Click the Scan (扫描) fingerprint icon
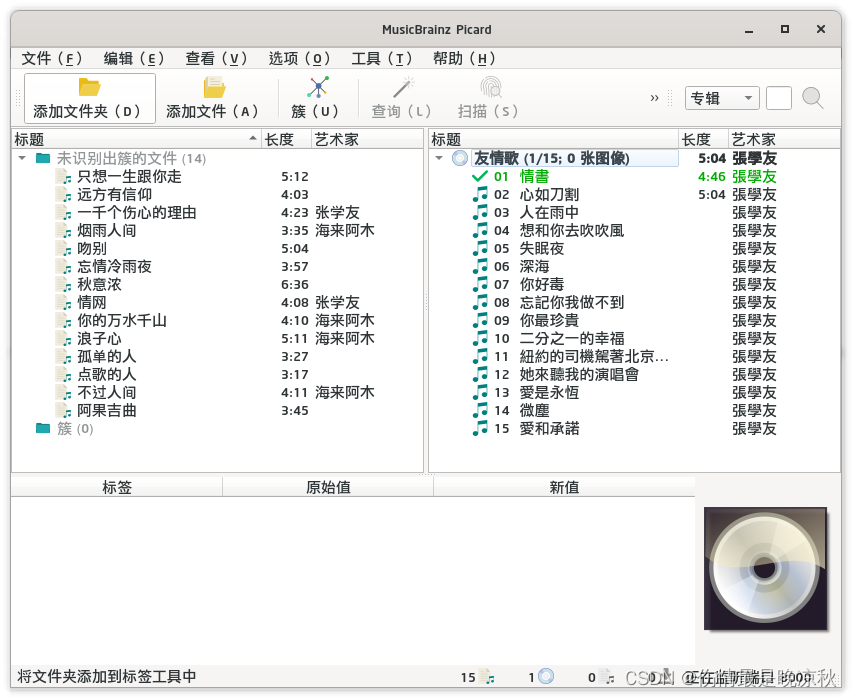852x698 pixels. [x=490, y=87]
